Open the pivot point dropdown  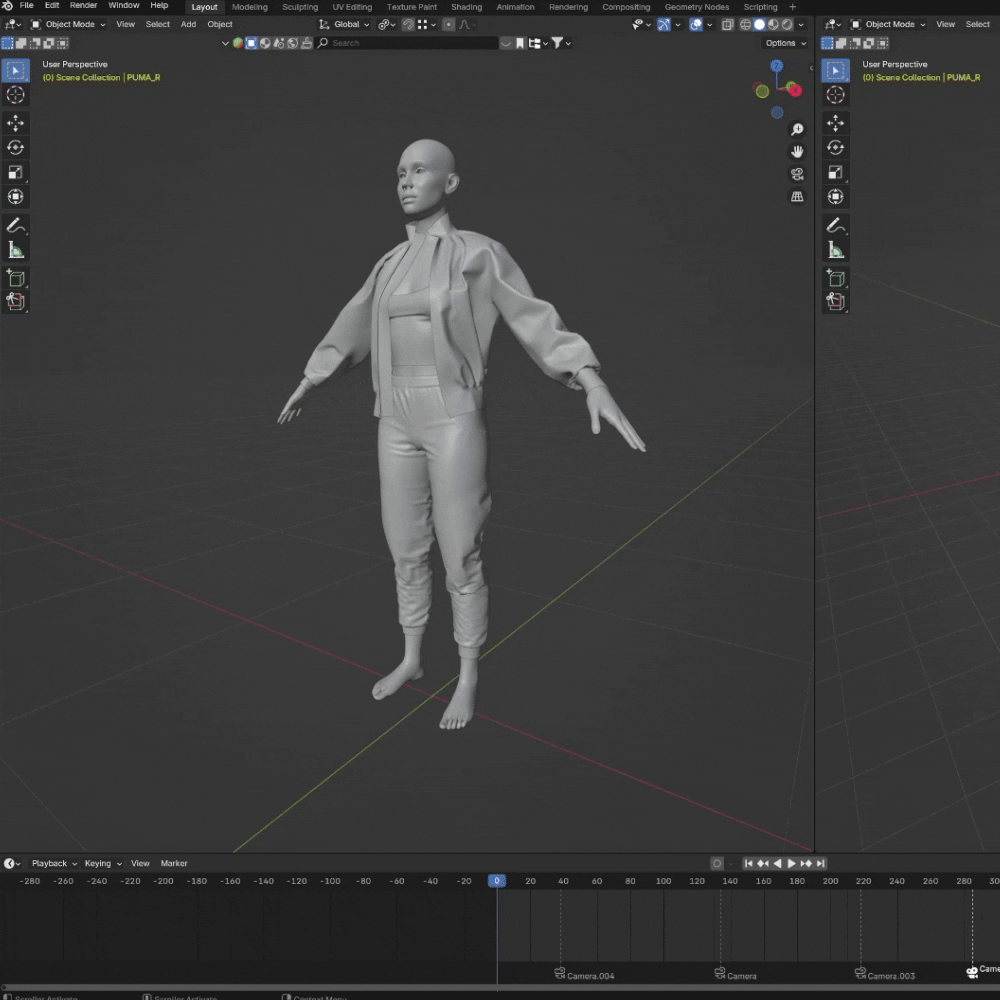pyautogui.click(x=386, y=24)
